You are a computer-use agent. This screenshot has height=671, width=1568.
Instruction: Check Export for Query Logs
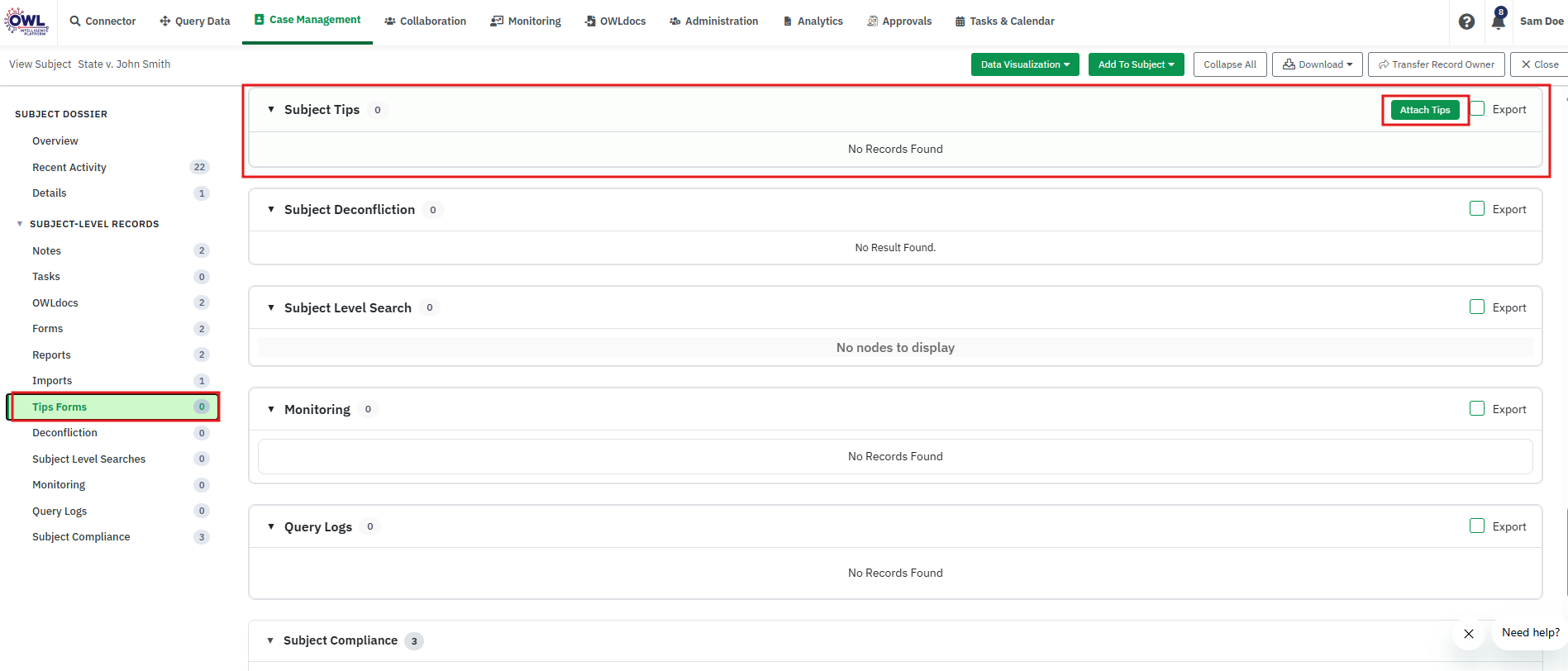1477,526
